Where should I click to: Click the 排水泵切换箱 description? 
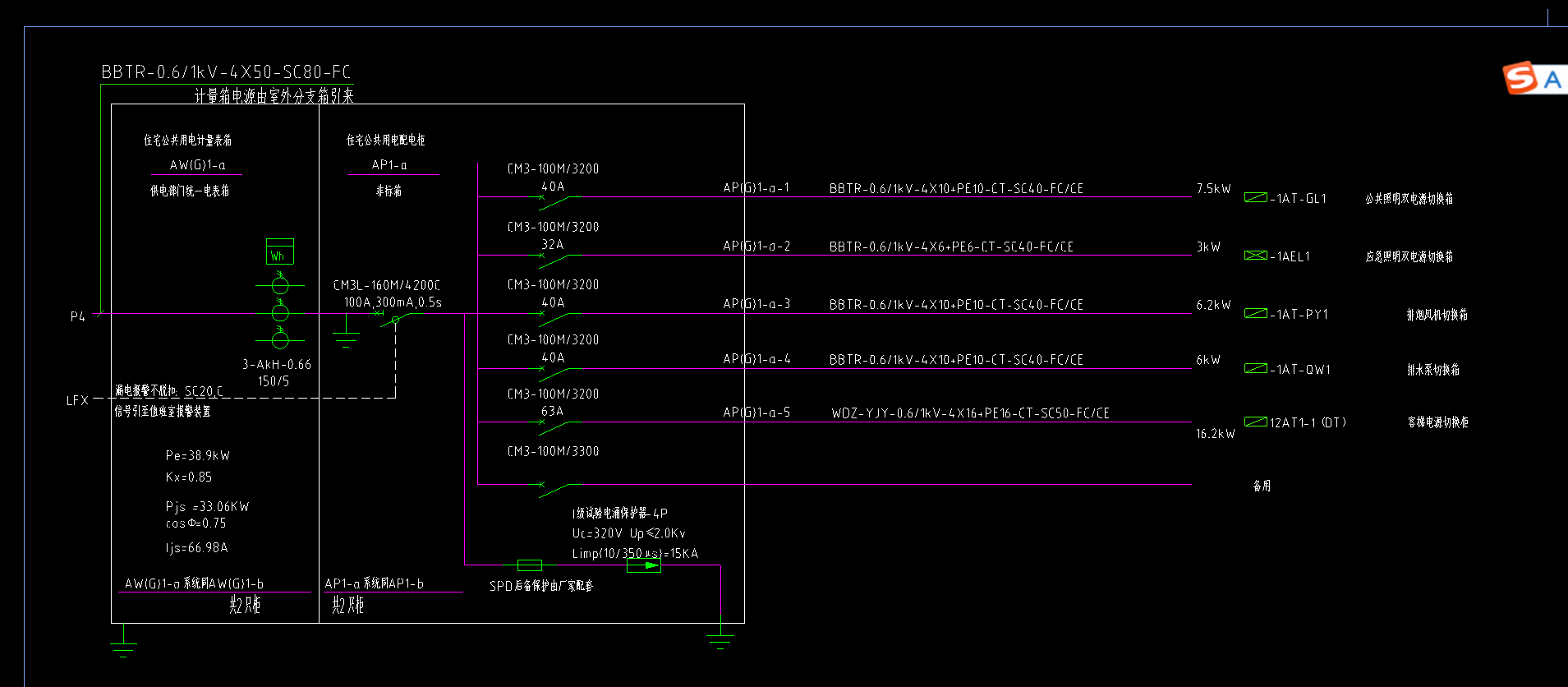[x=1433, y=370]
